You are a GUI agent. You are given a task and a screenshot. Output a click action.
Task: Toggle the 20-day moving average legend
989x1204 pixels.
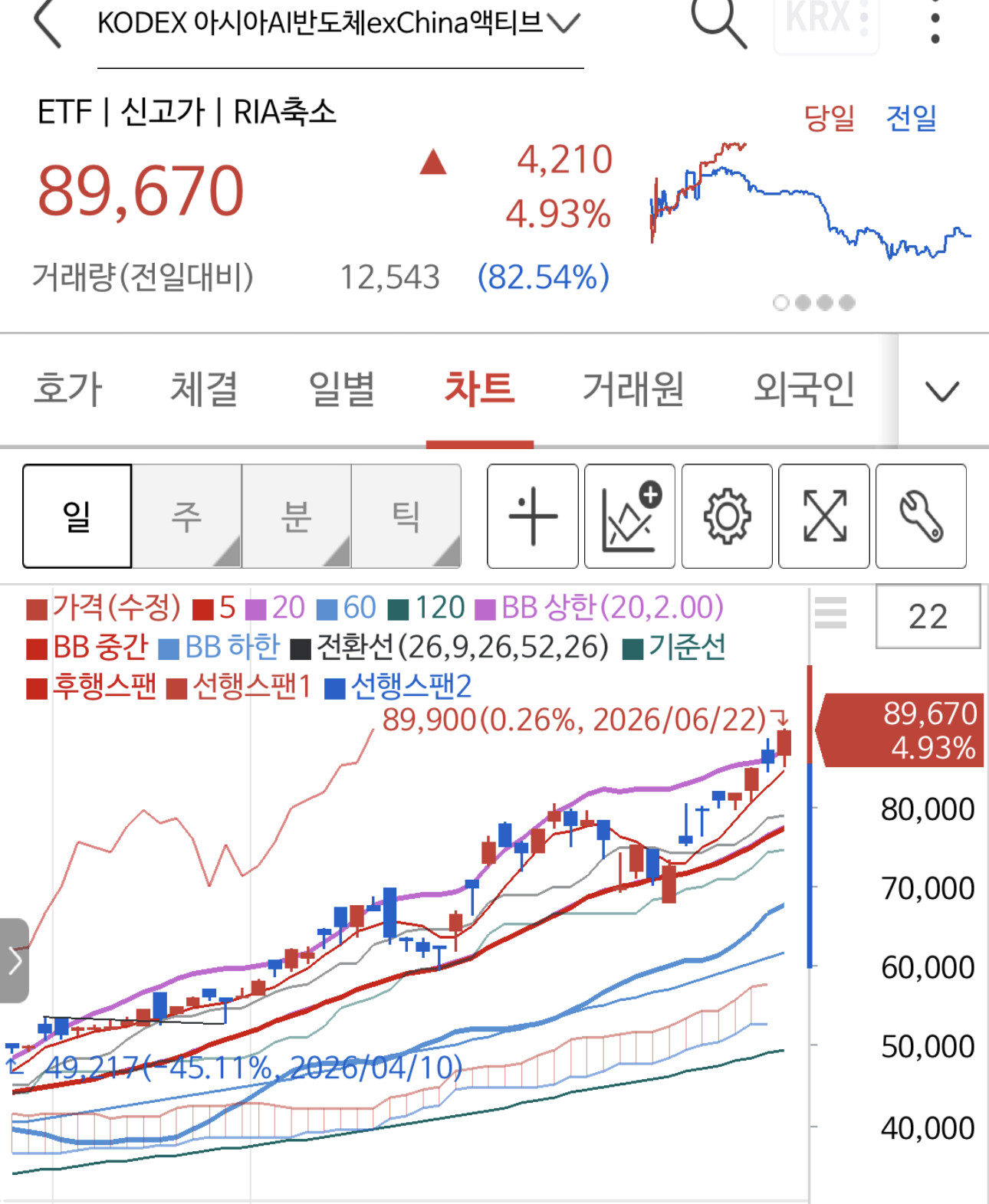(275, 609)
